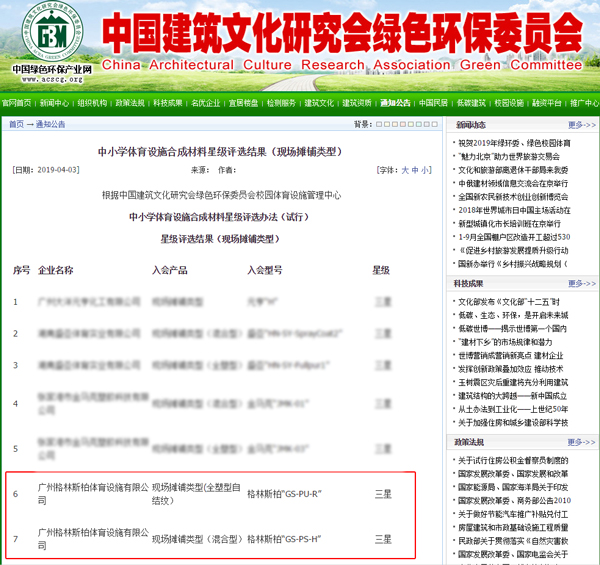This screenshot has width=600, height=565.
Task: Click product 现场摊铺类型(全塑型自结纹) in row 6
Action: 196,494
